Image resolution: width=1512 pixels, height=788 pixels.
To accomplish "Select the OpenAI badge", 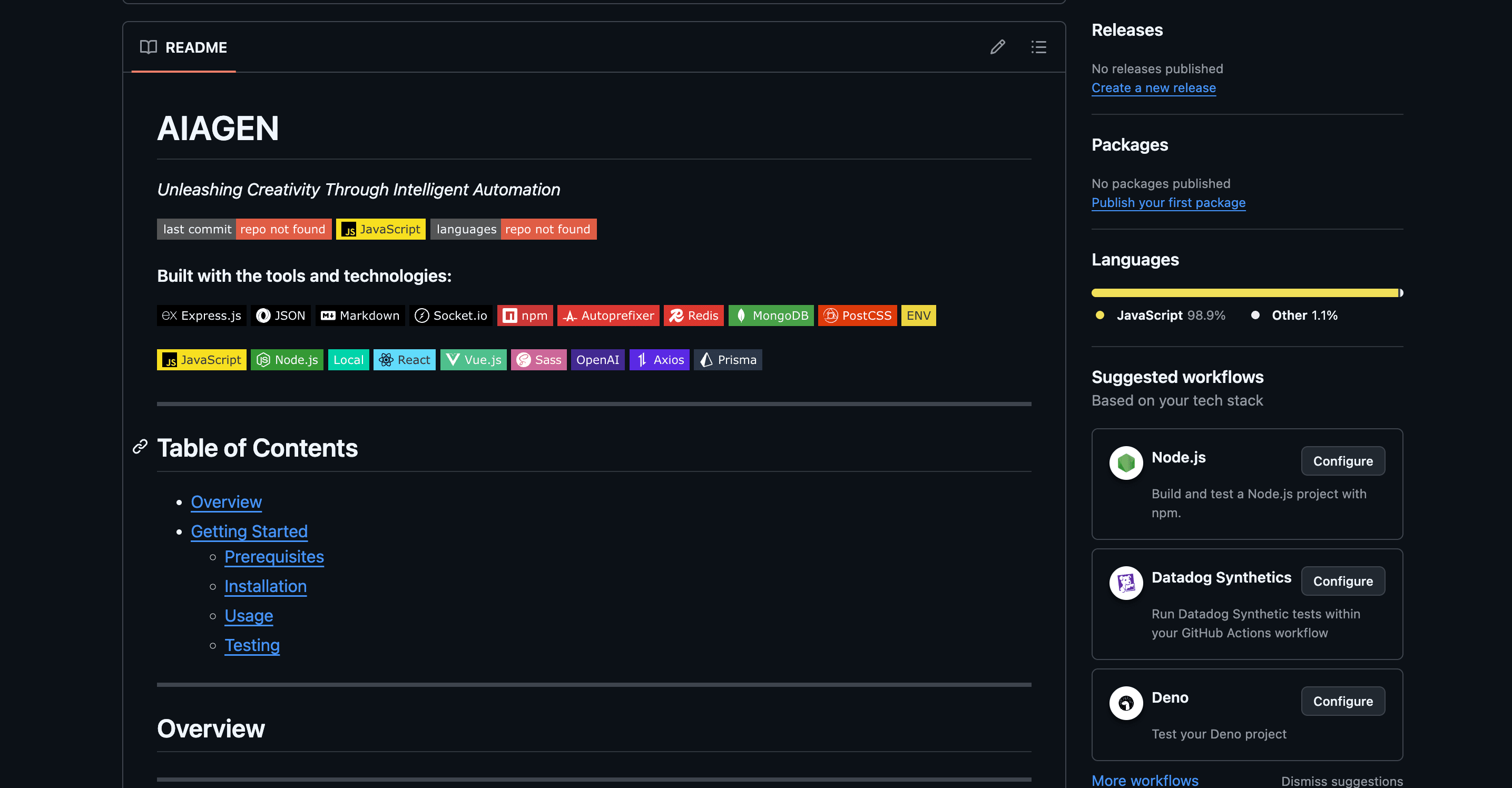I will coord(597,360).
